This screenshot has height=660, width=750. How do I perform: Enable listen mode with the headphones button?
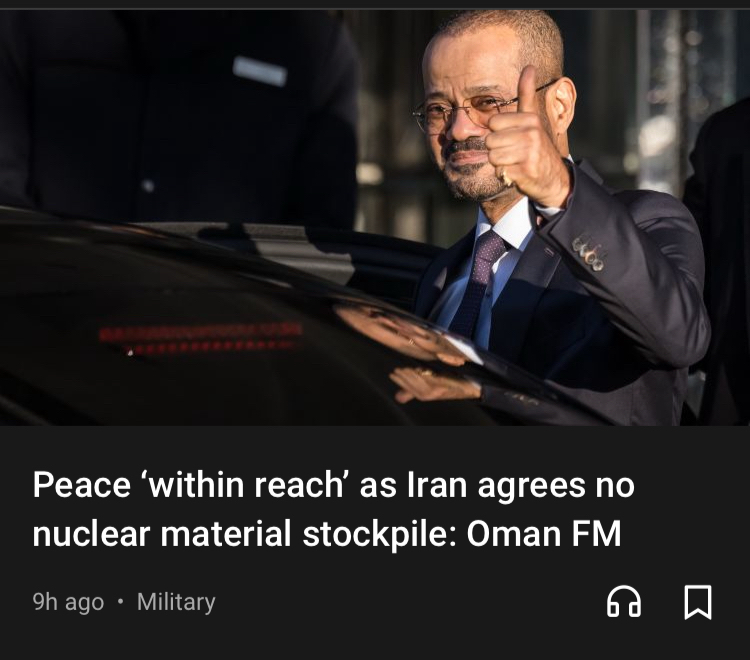coord(624,602)
